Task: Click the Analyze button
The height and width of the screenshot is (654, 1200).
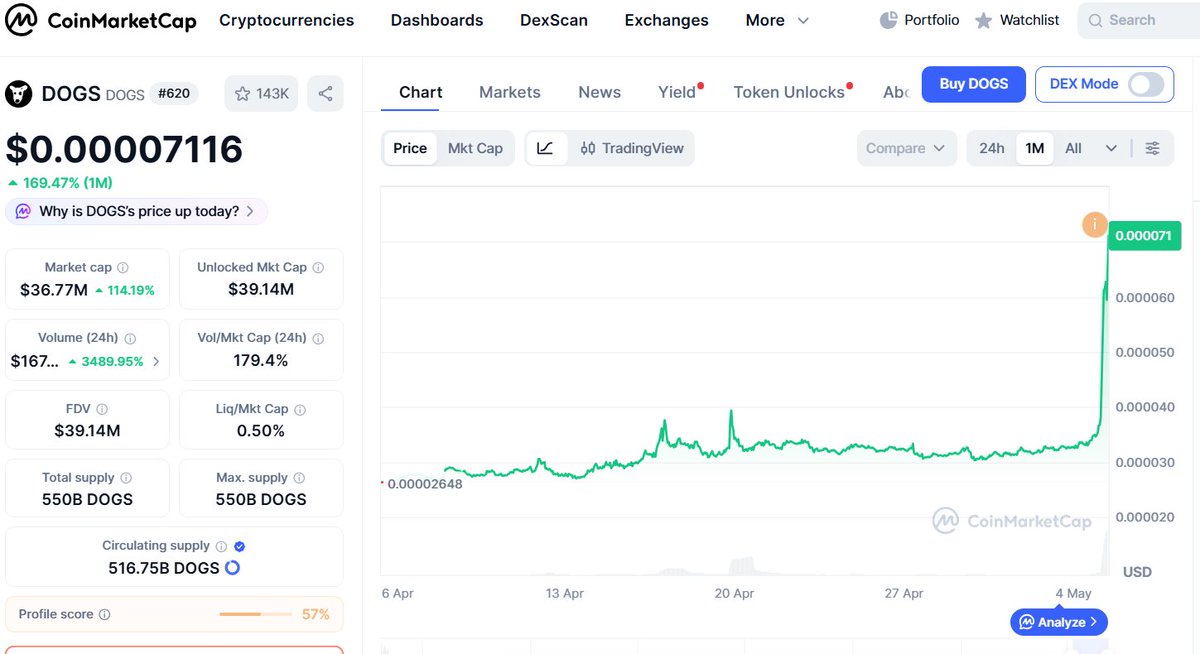Action: 1059,622
